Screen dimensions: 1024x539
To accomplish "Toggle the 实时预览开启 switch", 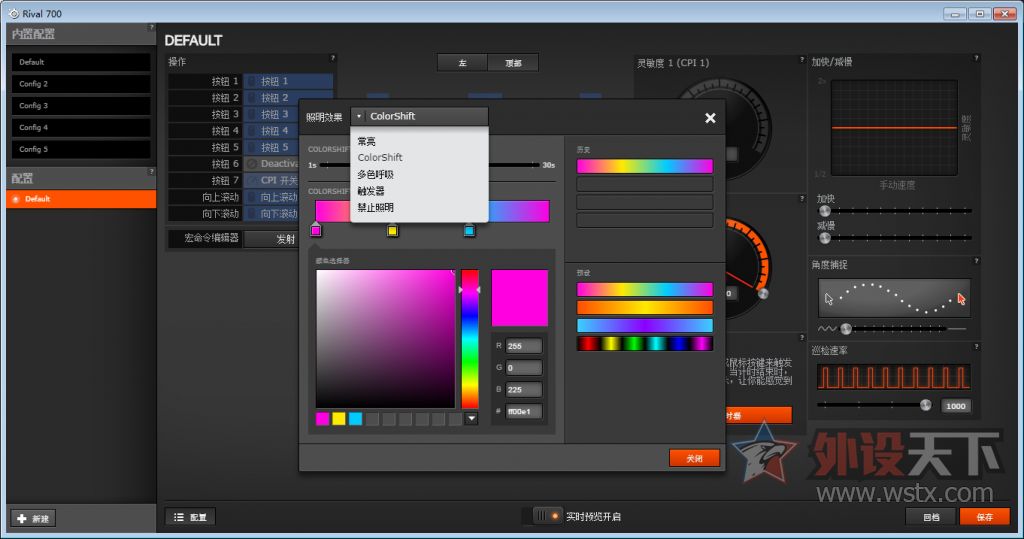I will 547,516.
